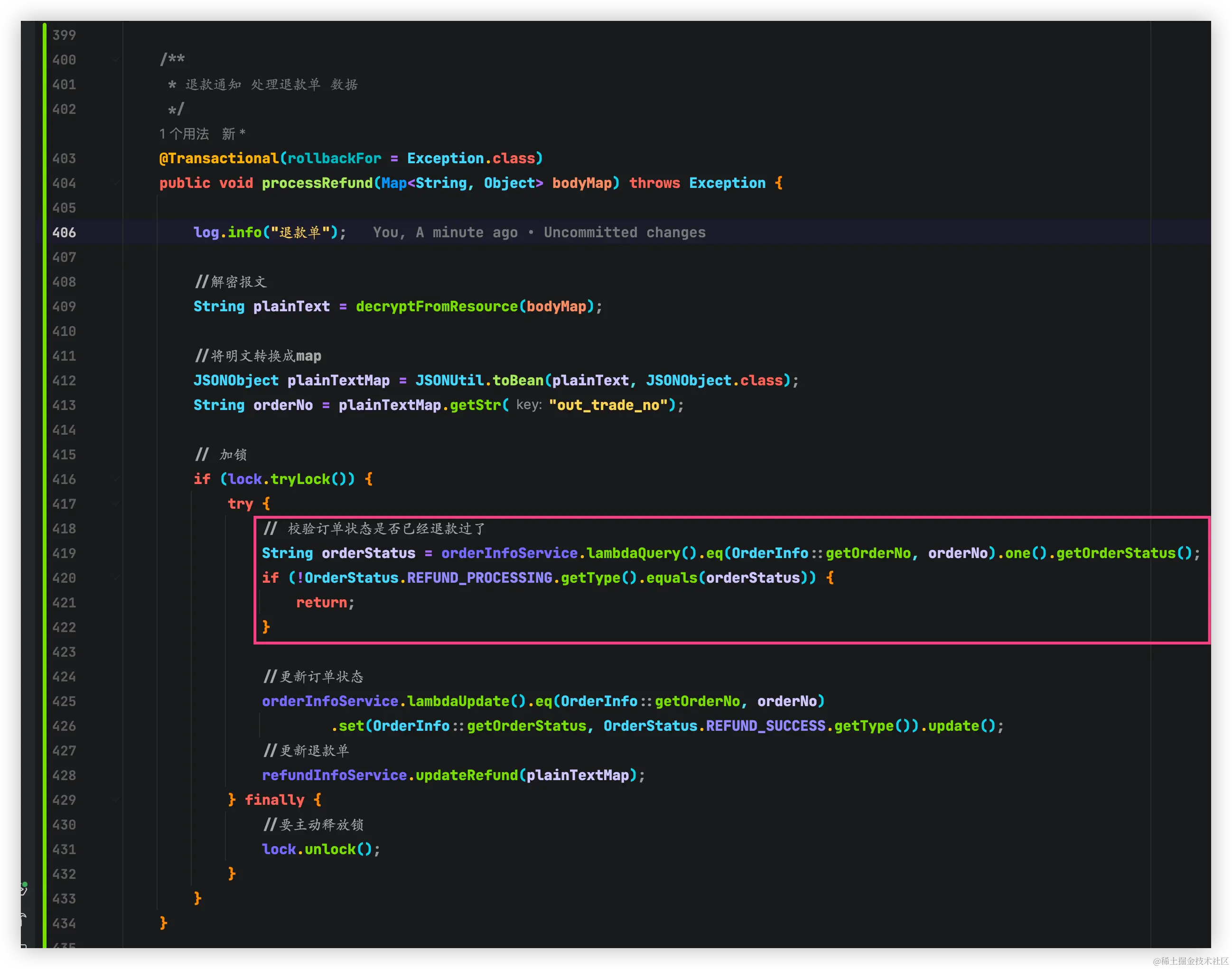This screenshot has width=1232, height=969.
Task: Click the bottom-most sidebar icon in left strip
Action: pyautogui.click(x=24, y=945)
